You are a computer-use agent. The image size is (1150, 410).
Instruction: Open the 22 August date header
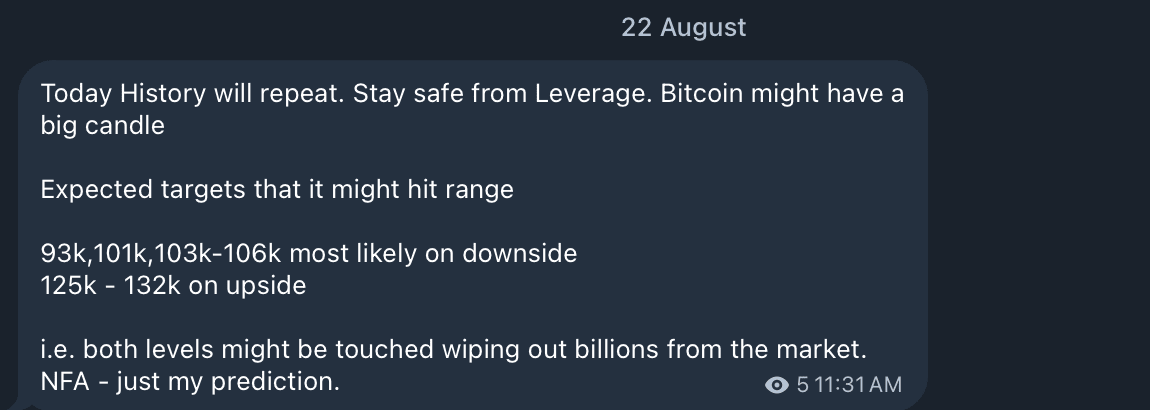(x=684, y=27)
